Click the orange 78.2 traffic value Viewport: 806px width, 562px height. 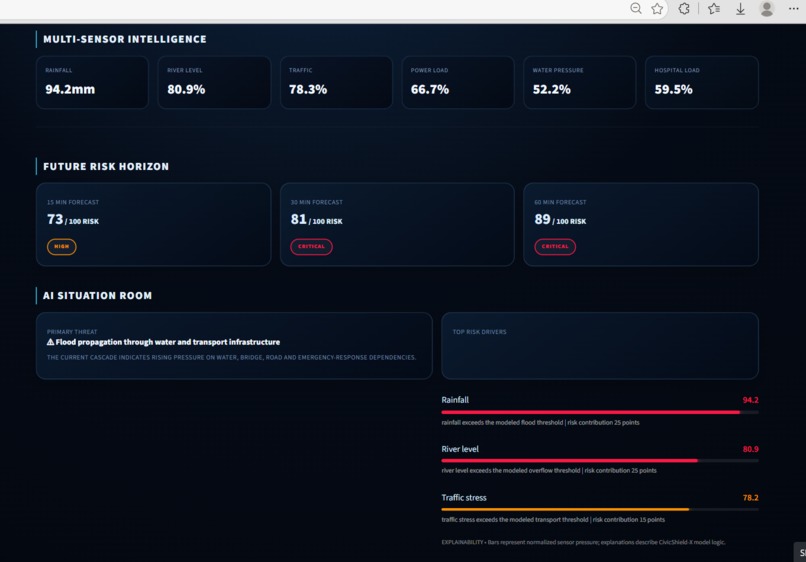[750, 498]
